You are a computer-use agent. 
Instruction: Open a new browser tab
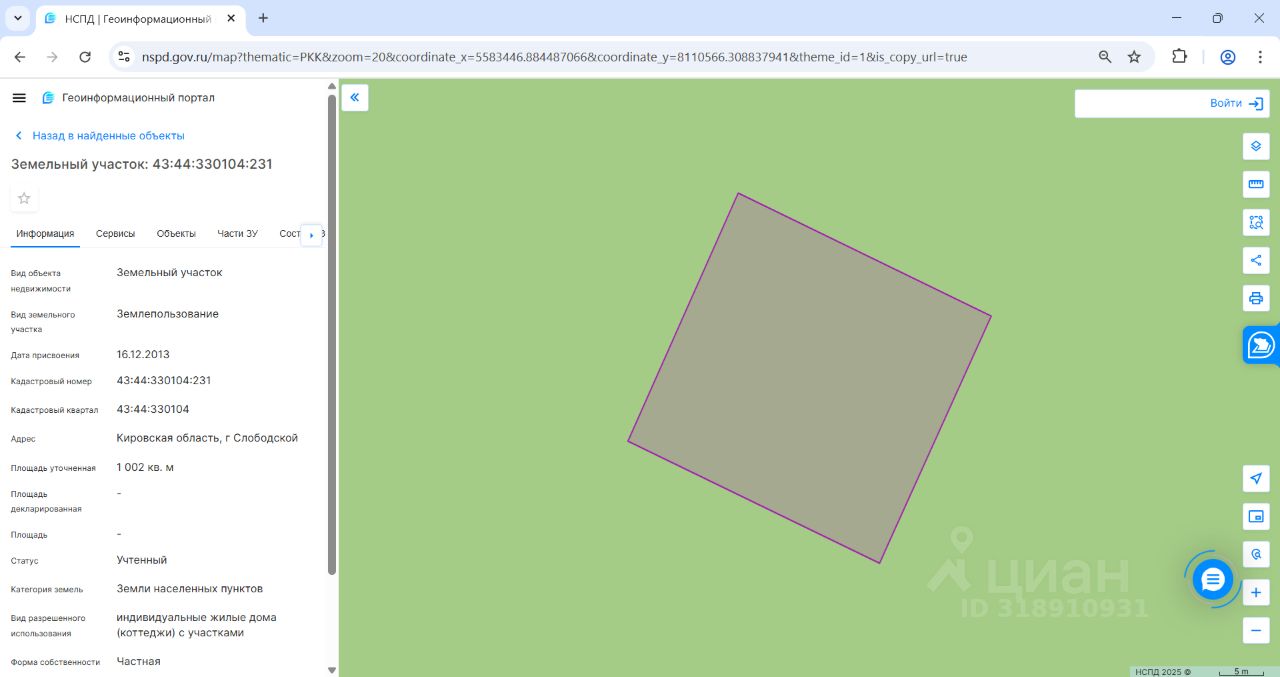click(x=264, y=18)
